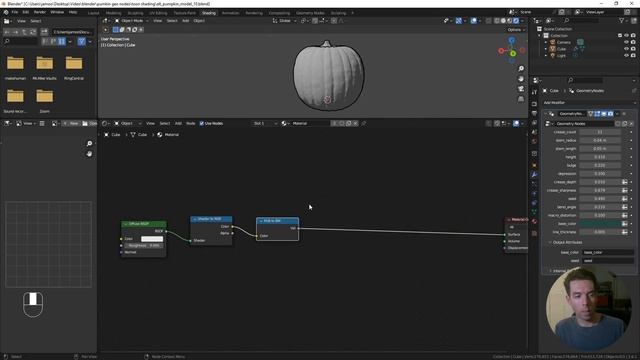Open the Scene properties tab icon
The width and height of the screenshot is (640, 360).
pyautogui.click(x=534, y=132)
